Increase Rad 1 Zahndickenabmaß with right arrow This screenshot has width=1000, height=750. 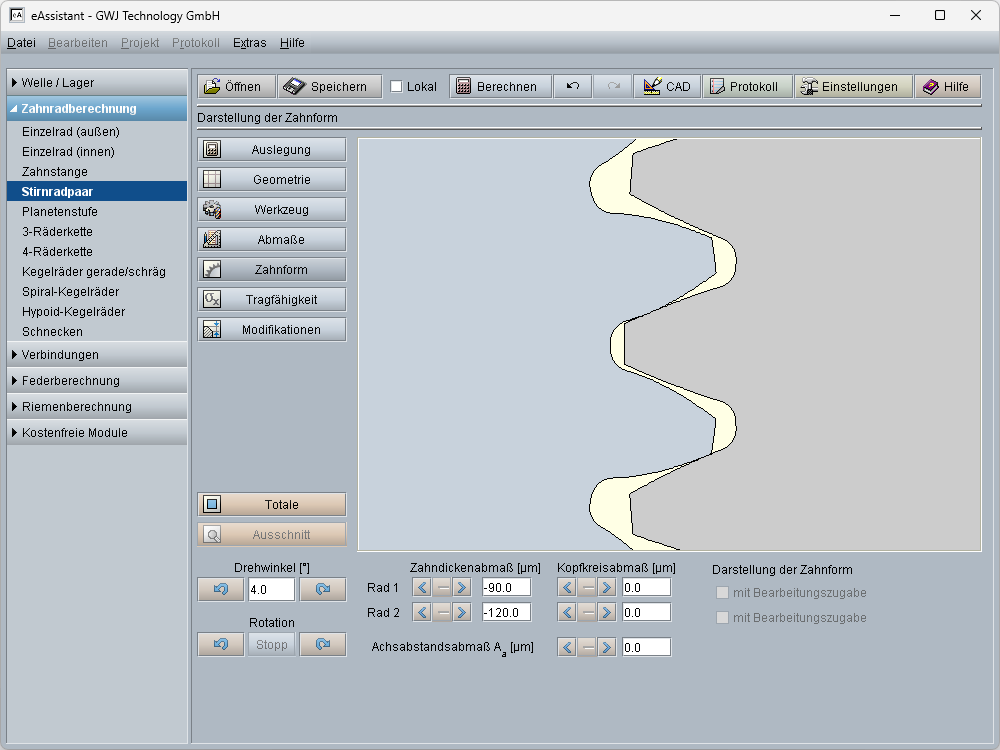462,587
